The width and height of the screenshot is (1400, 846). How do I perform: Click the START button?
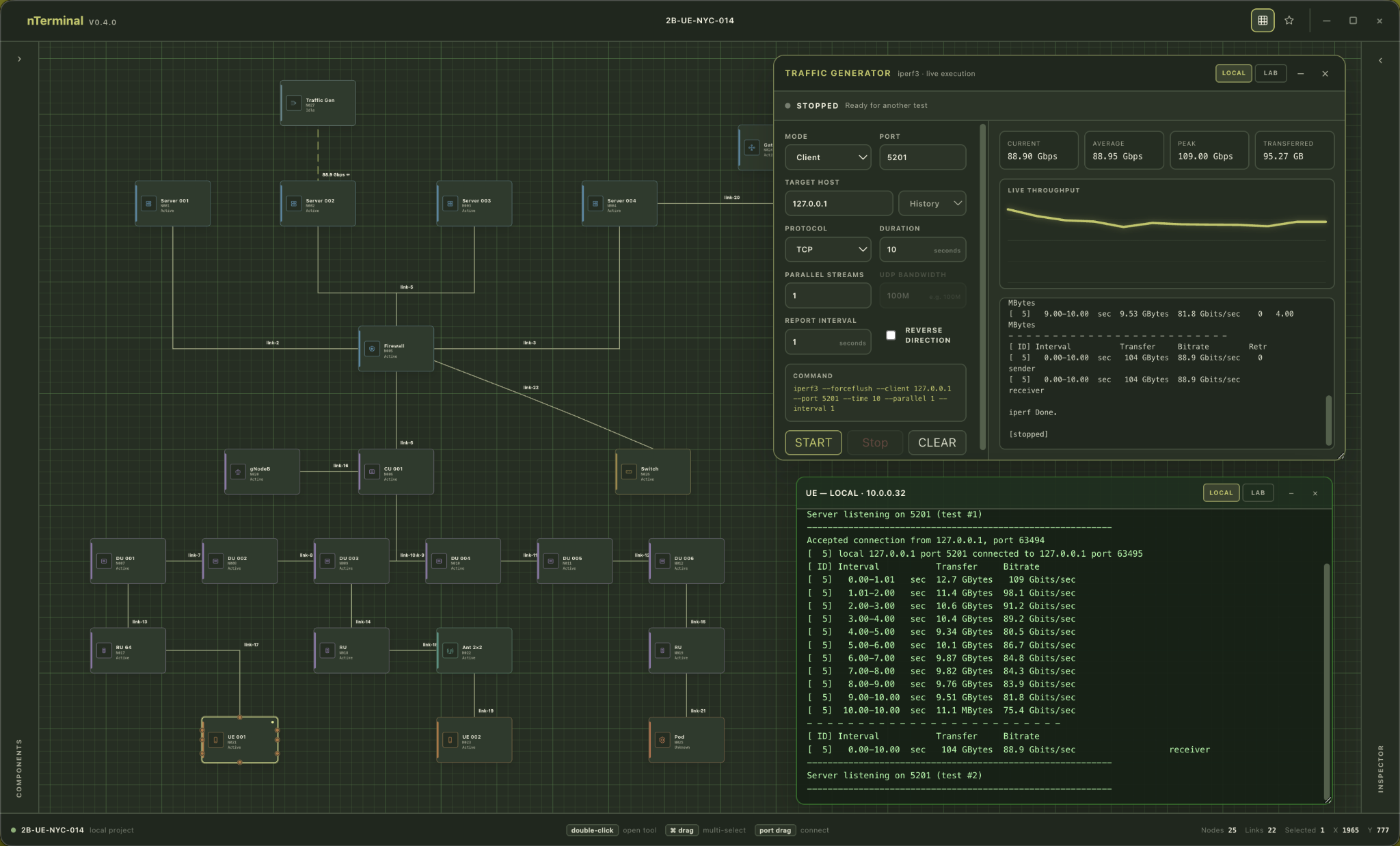[813, 442]
